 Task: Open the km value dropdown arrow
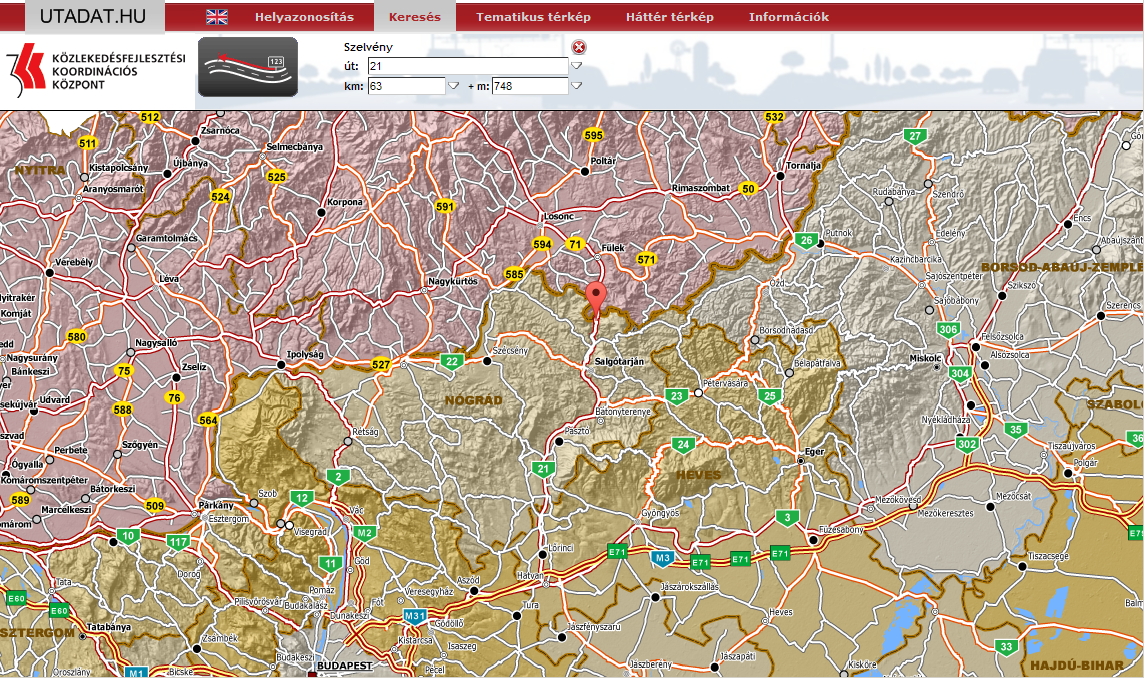click(x=453, y=86)
